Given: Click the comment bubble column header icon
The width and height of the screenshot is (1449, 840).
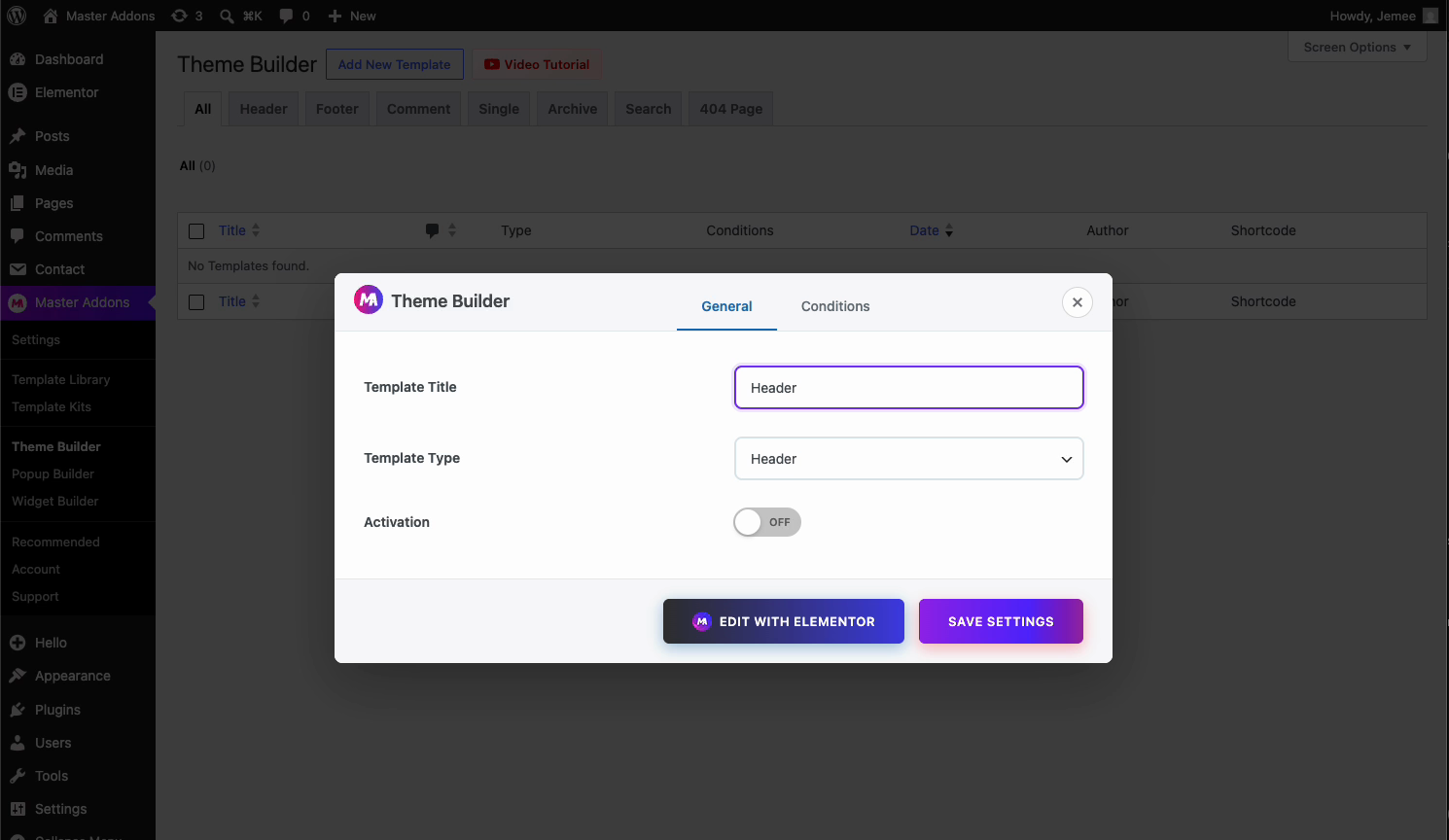Looking at the screenshot, I should 432,230.
